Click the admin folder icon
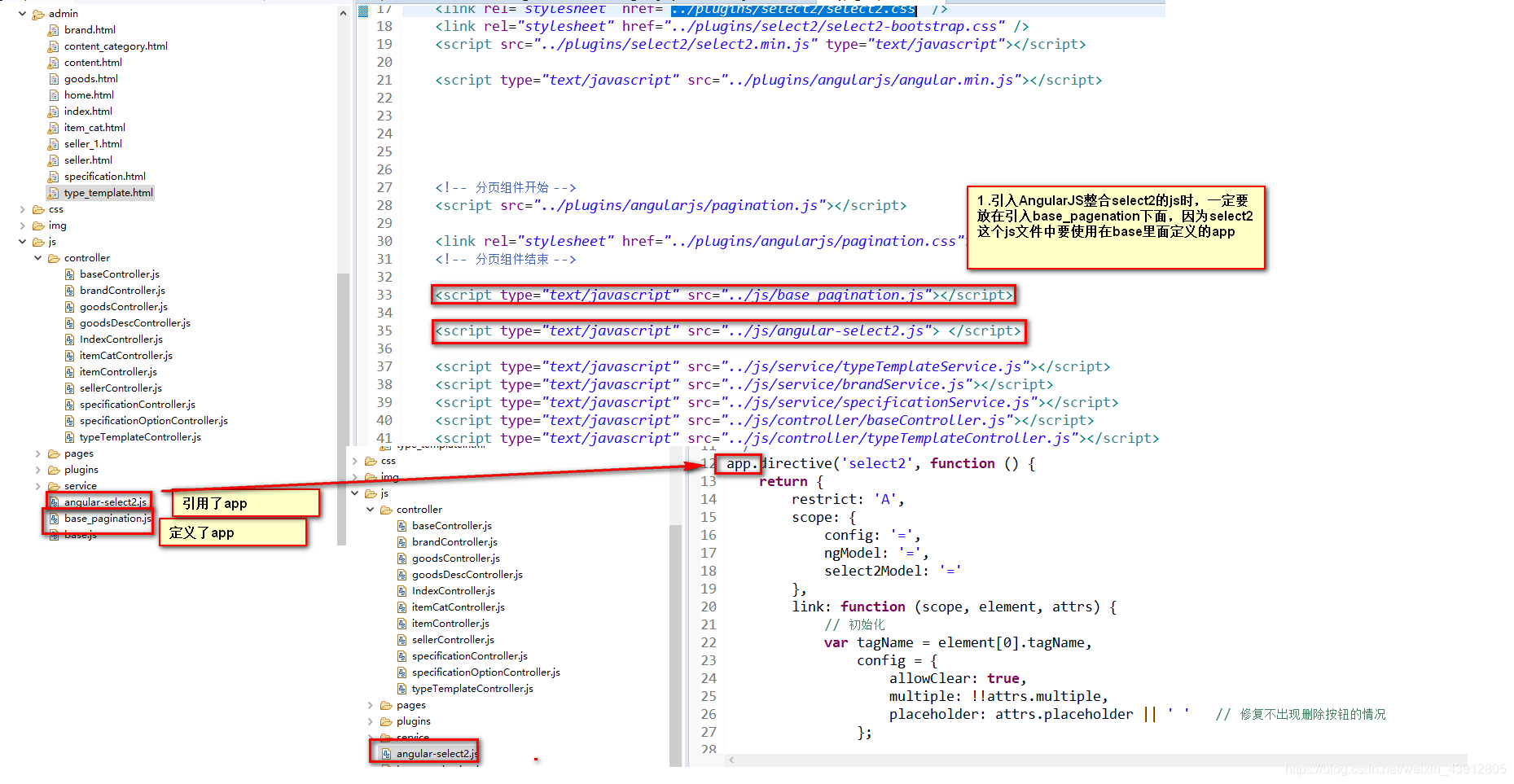The image size is (1514, 784). pyautogui.click(x=38, y=14)
